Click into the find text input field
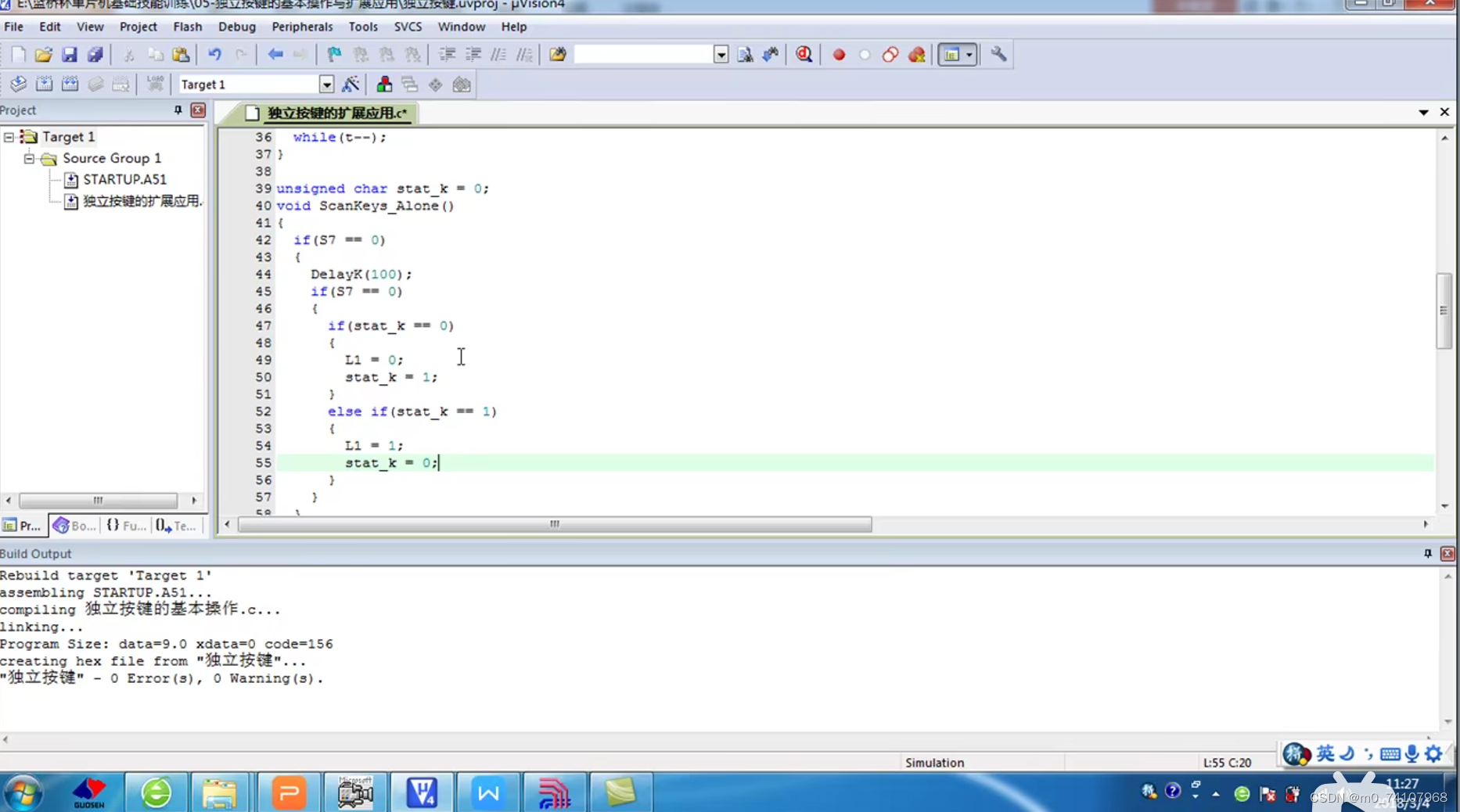1460x812 pixels. (x=643, y=55)
